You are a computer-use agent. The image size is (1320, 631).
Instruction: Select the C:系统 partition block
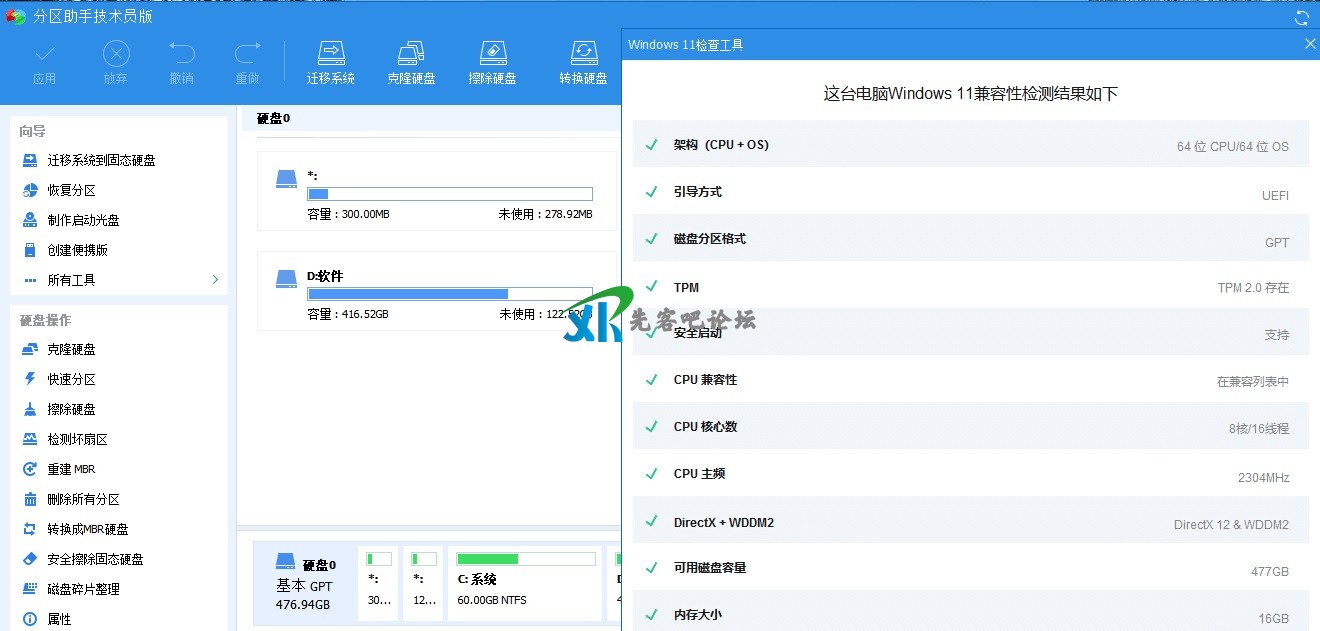click(526, 582)
